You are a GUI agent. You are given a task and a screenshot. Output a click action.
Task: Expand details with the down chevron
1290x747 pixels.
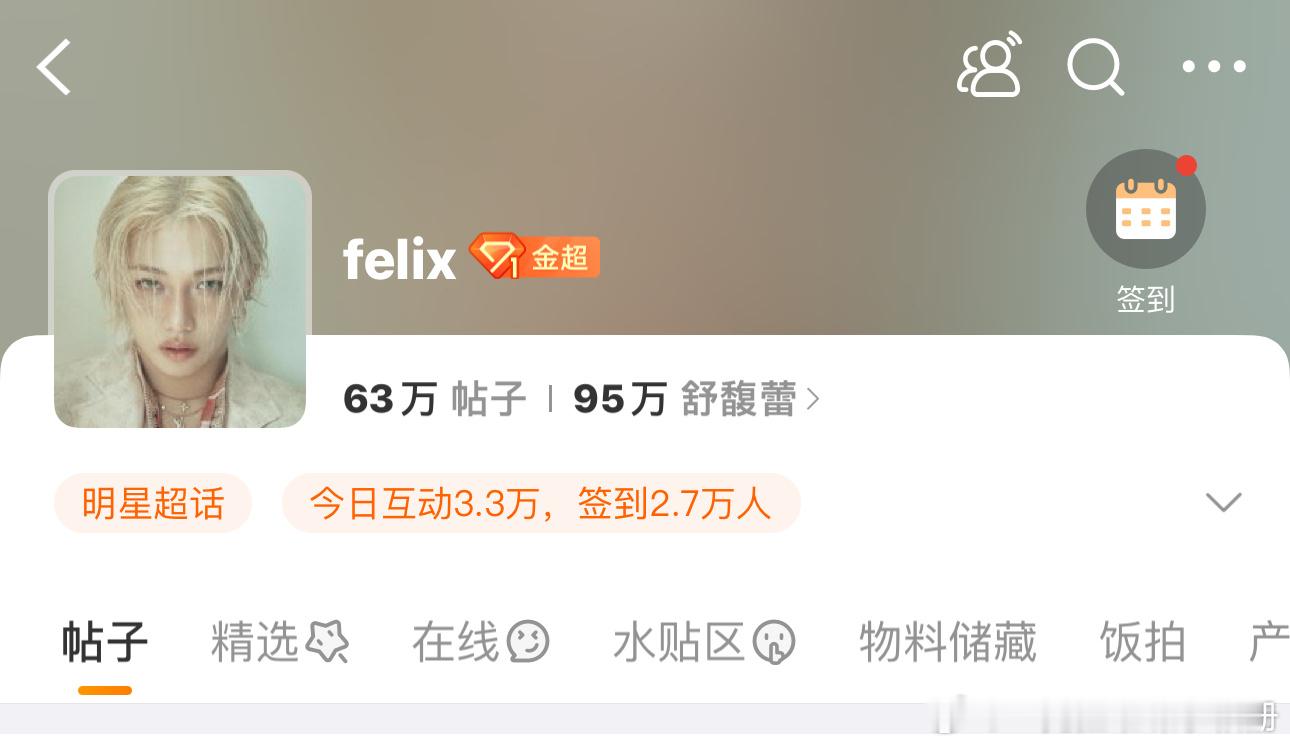(x=1224, y=502)
